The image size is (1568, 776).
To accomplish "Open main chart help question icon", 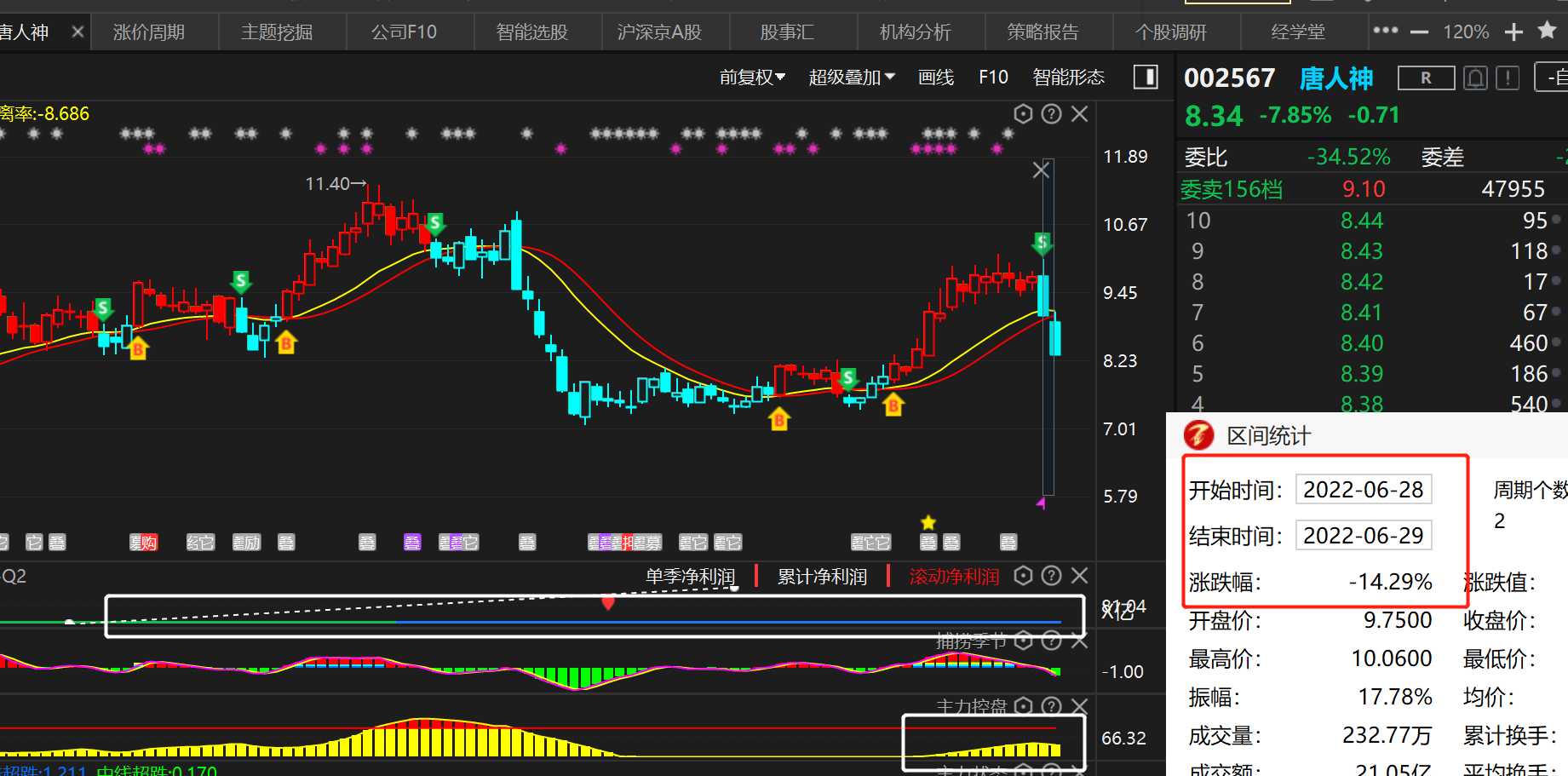I will [1052, 114].
